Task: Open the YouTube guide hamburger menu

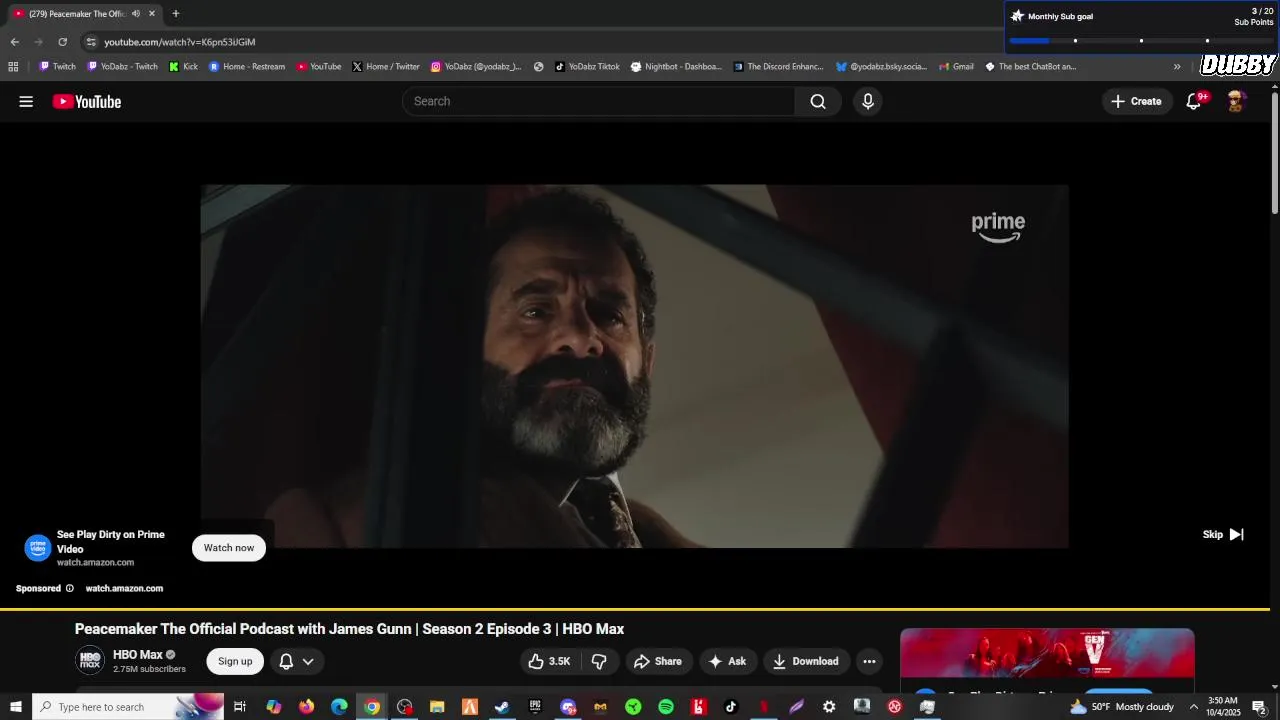Action: [26, 101]
